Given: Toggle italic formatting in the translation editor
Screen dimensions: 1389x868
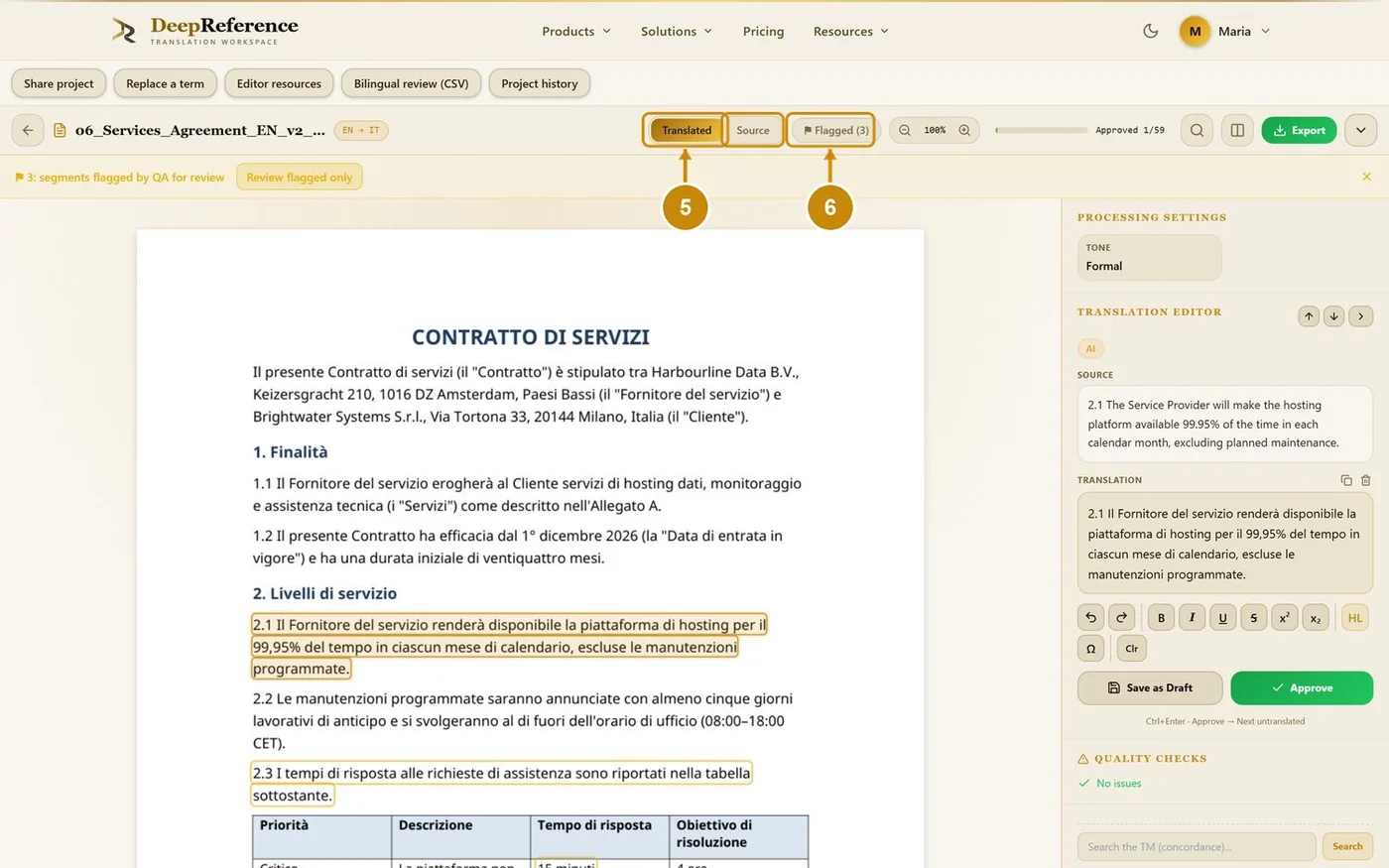Looking at the screenshot, I should point(1192,618).
